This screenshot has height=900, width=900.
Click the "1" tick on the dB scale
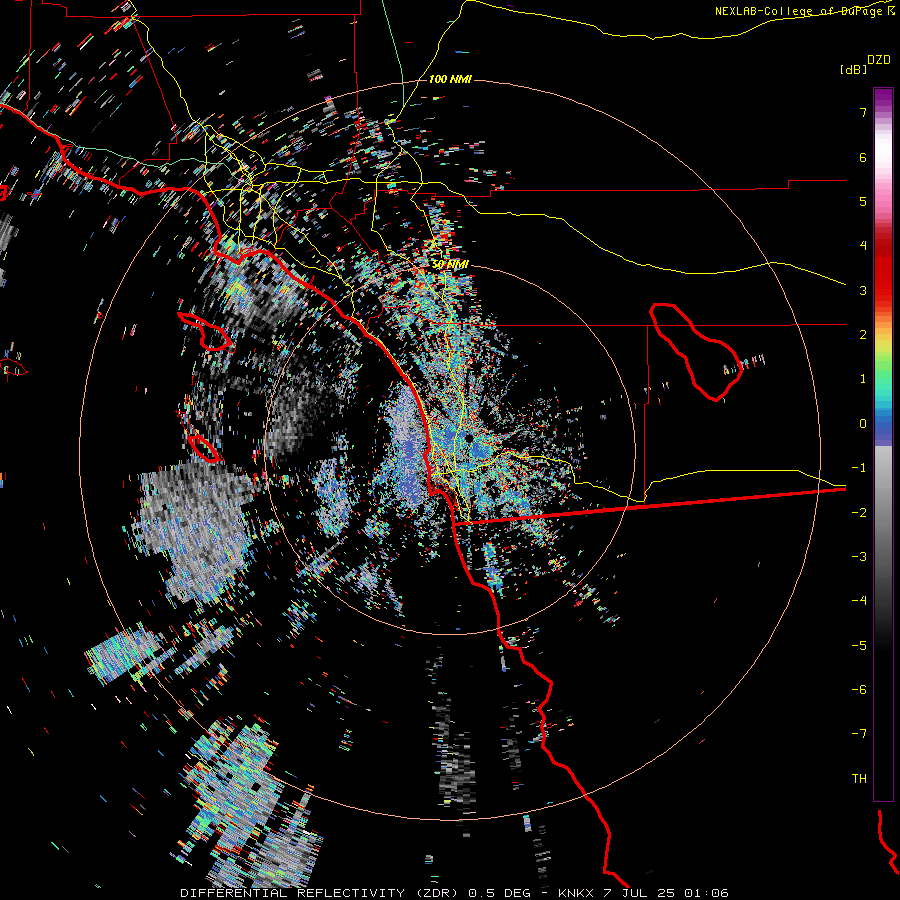coord(863,379)
